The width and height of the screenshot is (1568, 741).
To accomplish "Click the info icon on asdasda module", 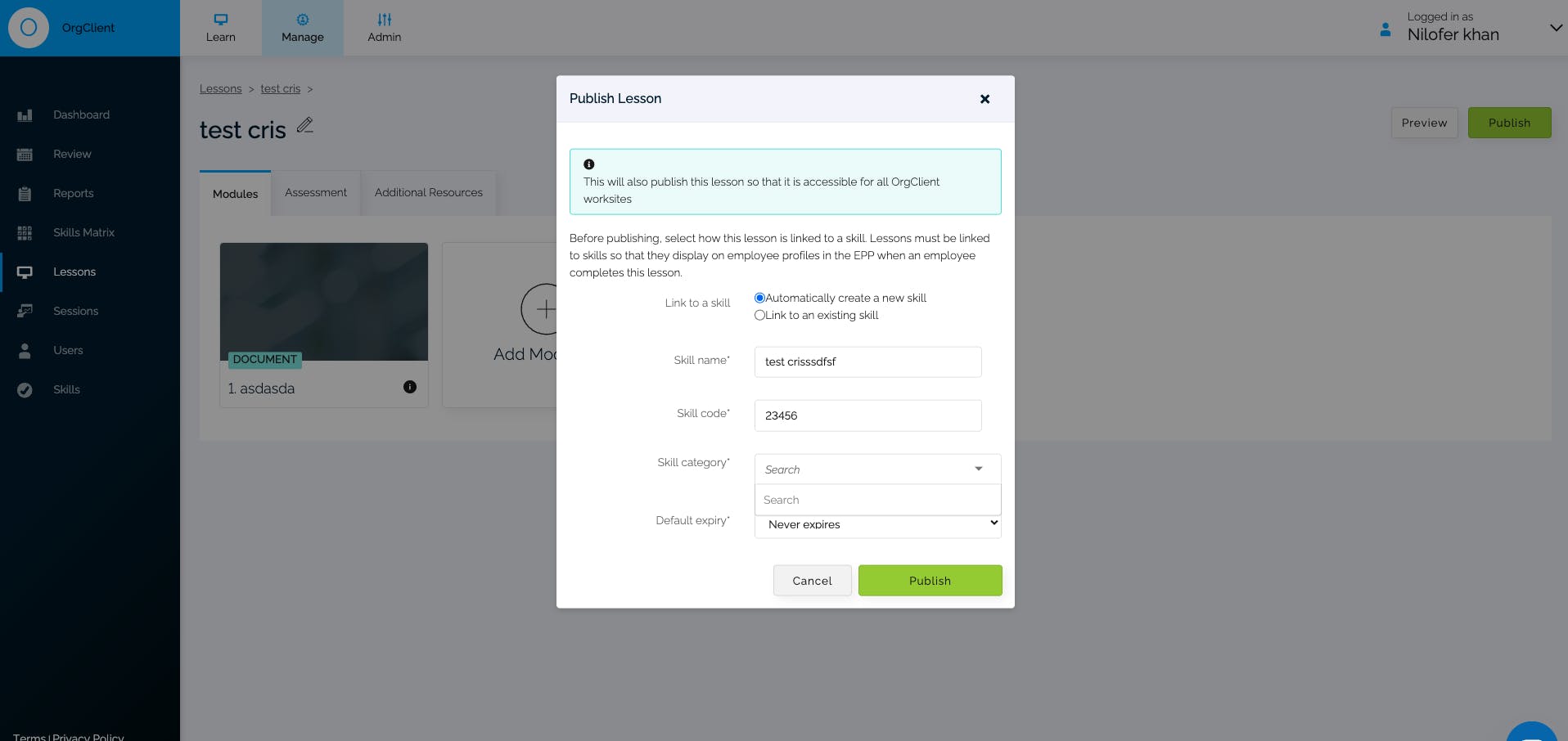I will 410,387.
